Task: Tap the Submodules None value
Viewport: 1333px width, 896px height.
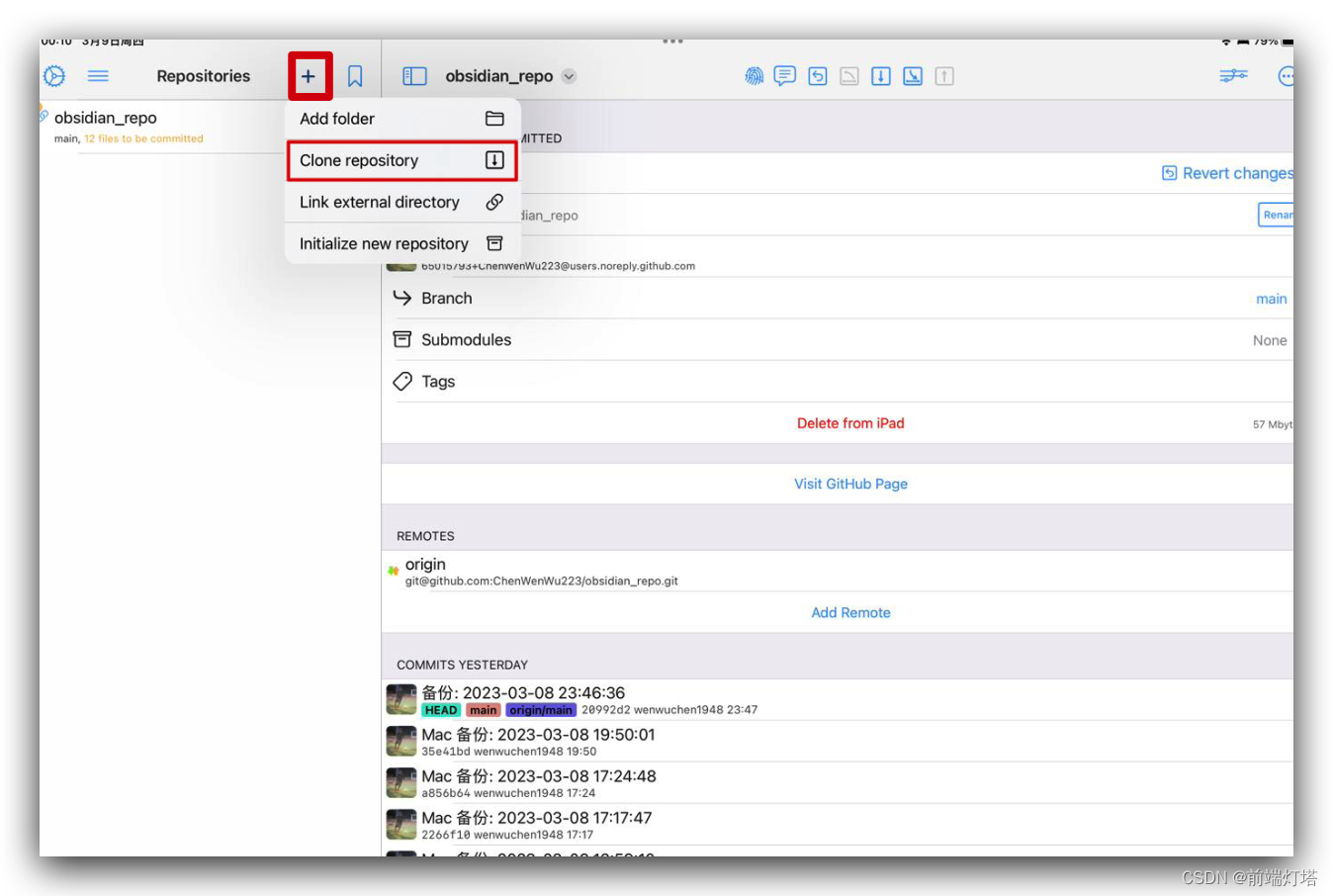Action: [1270, 340]
